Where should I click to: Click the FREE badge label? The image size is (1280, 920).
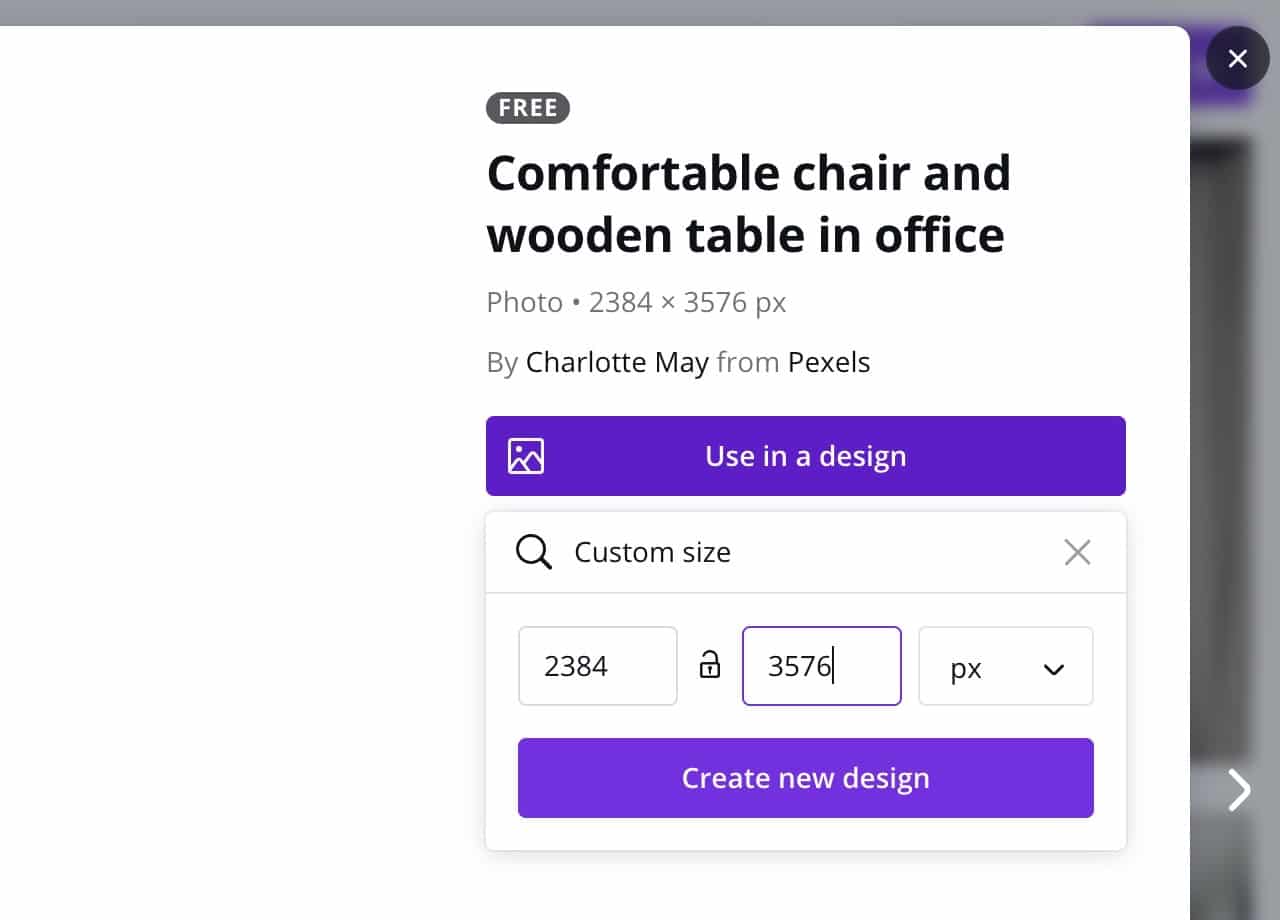[528, 108]
